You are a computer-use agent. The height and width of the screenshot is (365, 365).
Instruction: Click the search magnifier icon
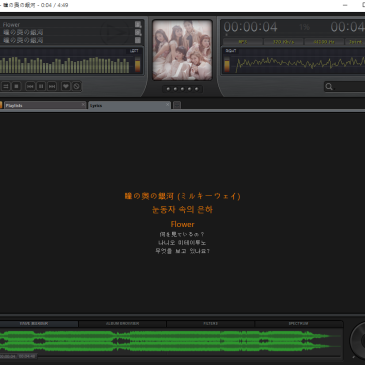[329, 87]
